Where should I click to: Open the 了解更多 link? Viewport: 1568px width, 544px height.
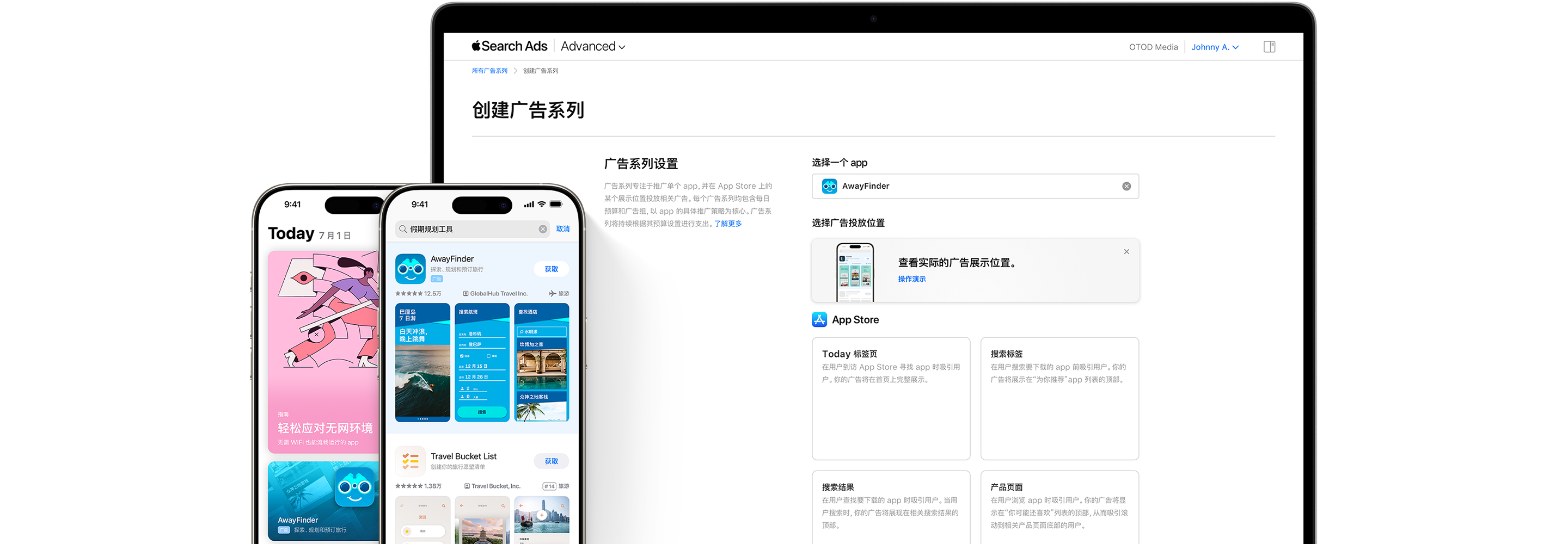point(728,224)
